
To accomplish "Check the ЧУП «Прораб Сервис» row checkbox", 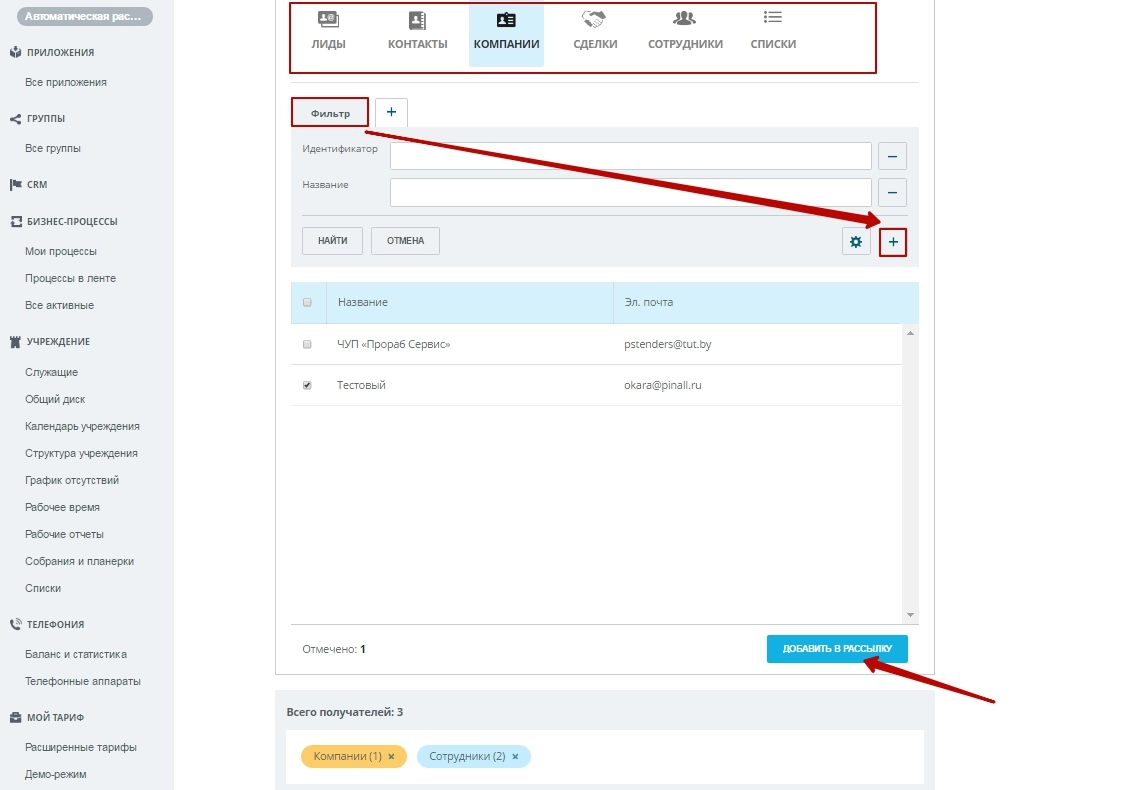I will click(307, 344).
